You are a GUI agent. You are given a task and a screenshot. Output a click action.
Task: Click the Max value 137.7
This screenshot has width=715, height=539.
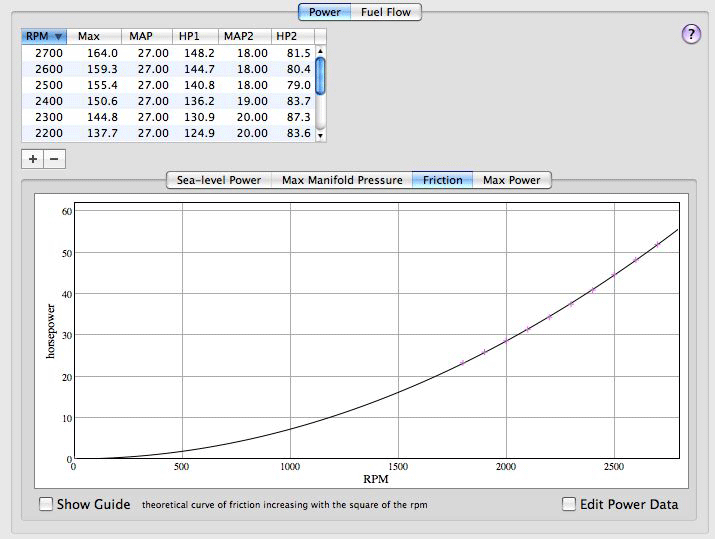pyautogui.click(x=102, y=133)
